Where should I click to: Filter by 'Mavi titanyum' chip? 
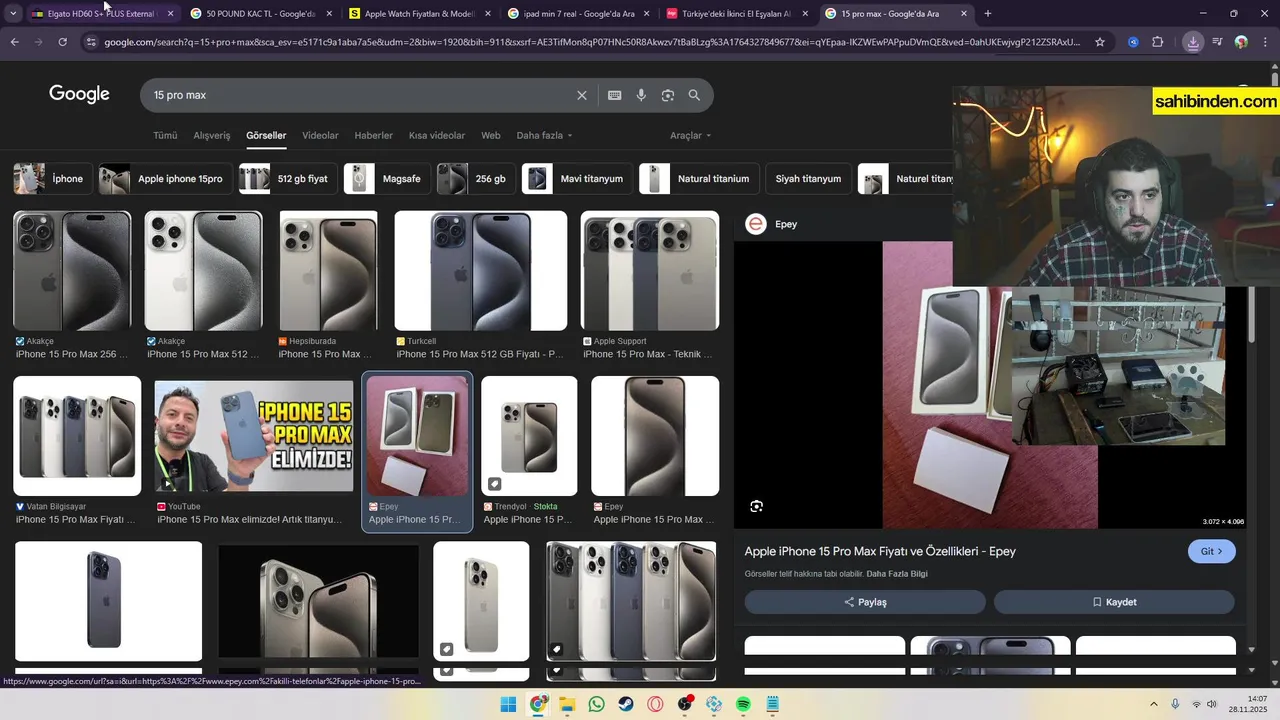[x=576, y=179]
